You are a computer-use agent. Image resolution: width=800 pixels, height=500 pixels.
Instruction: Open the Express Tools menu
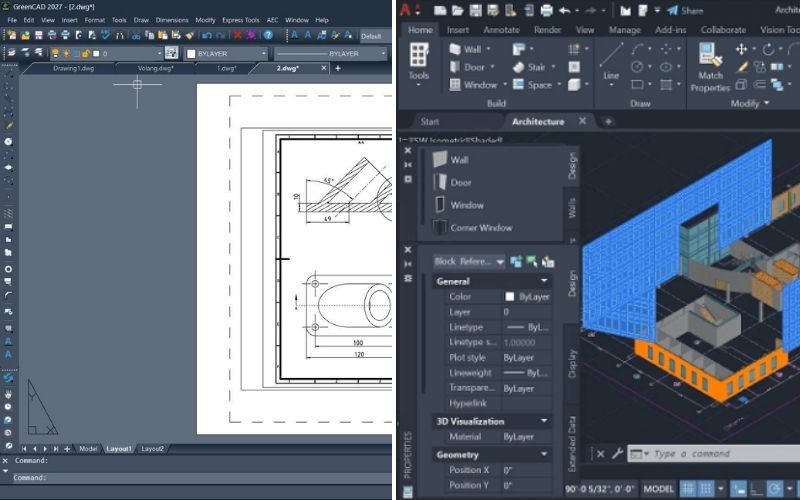coord(240,20)
